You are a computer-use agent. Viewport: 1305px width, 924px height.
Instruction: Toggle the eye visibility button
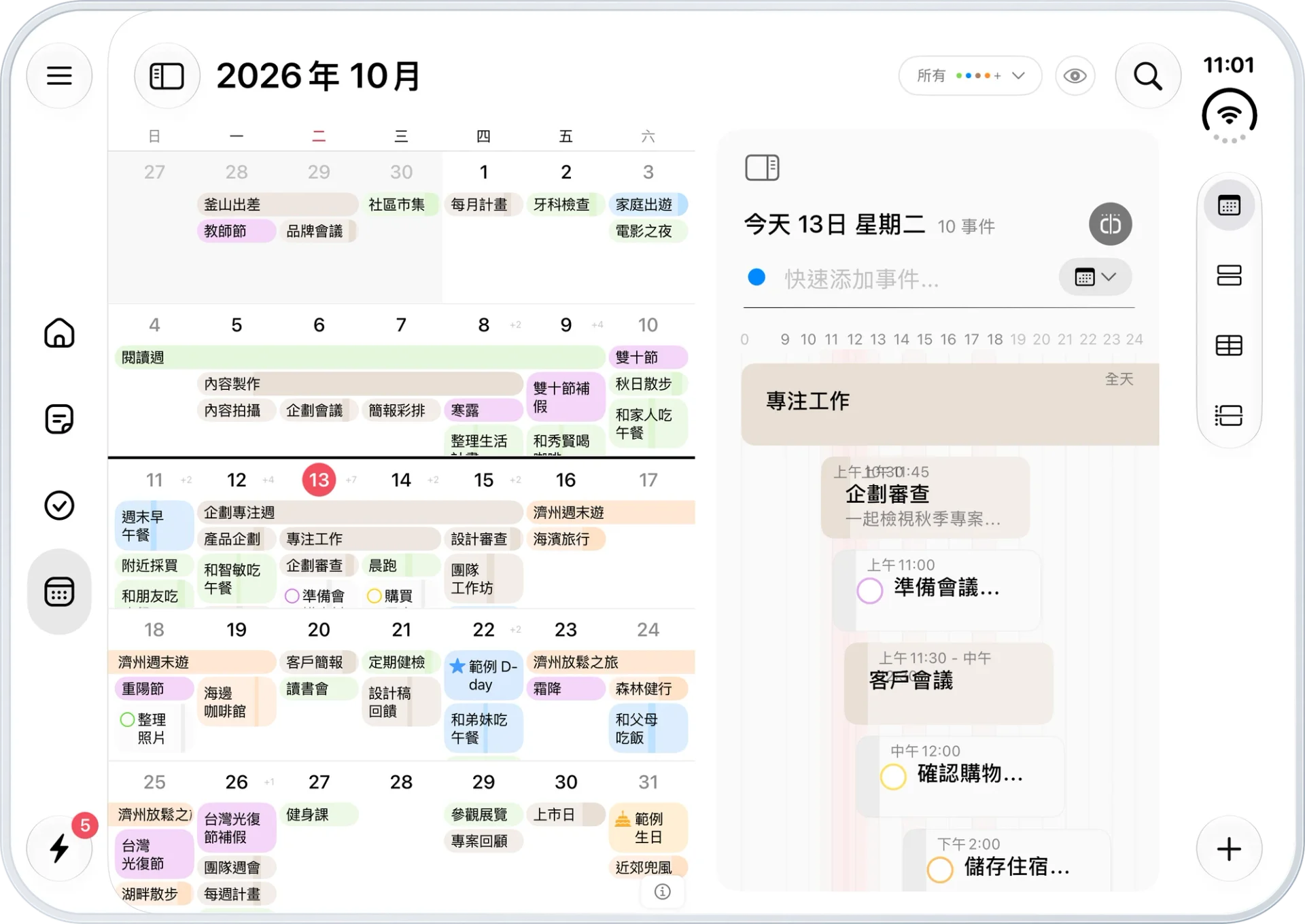[1075, 76]
